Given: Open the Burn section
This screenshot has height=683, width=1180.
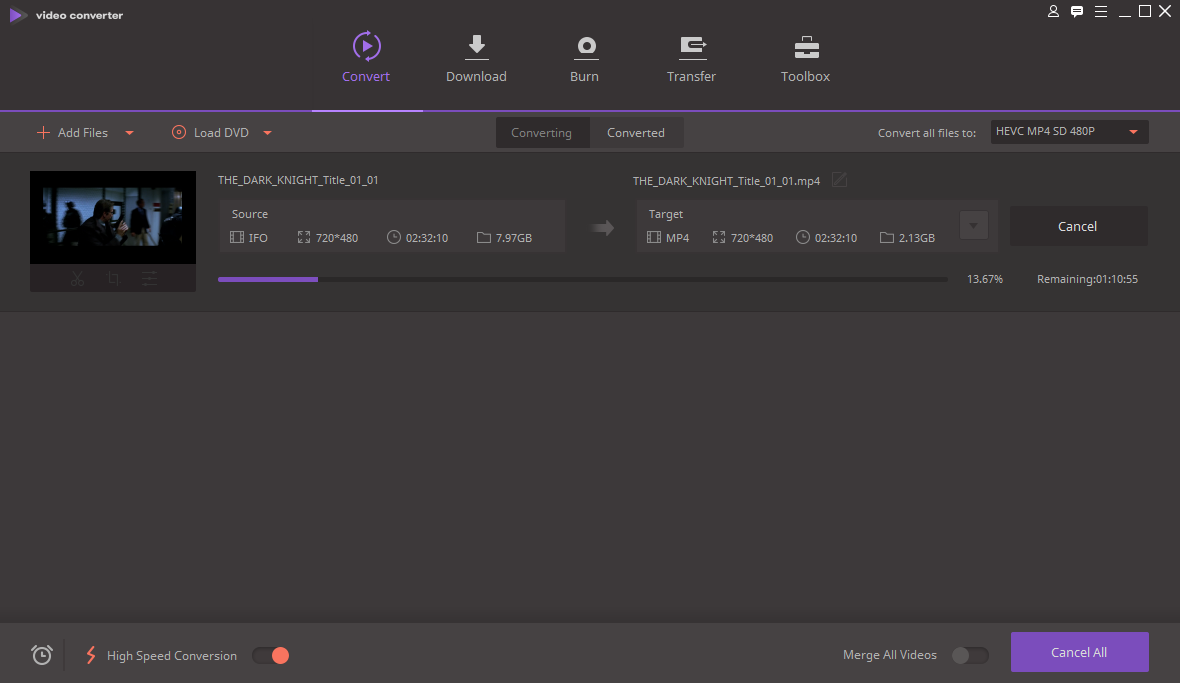Looking at the screenshot, I should [585, 57].
